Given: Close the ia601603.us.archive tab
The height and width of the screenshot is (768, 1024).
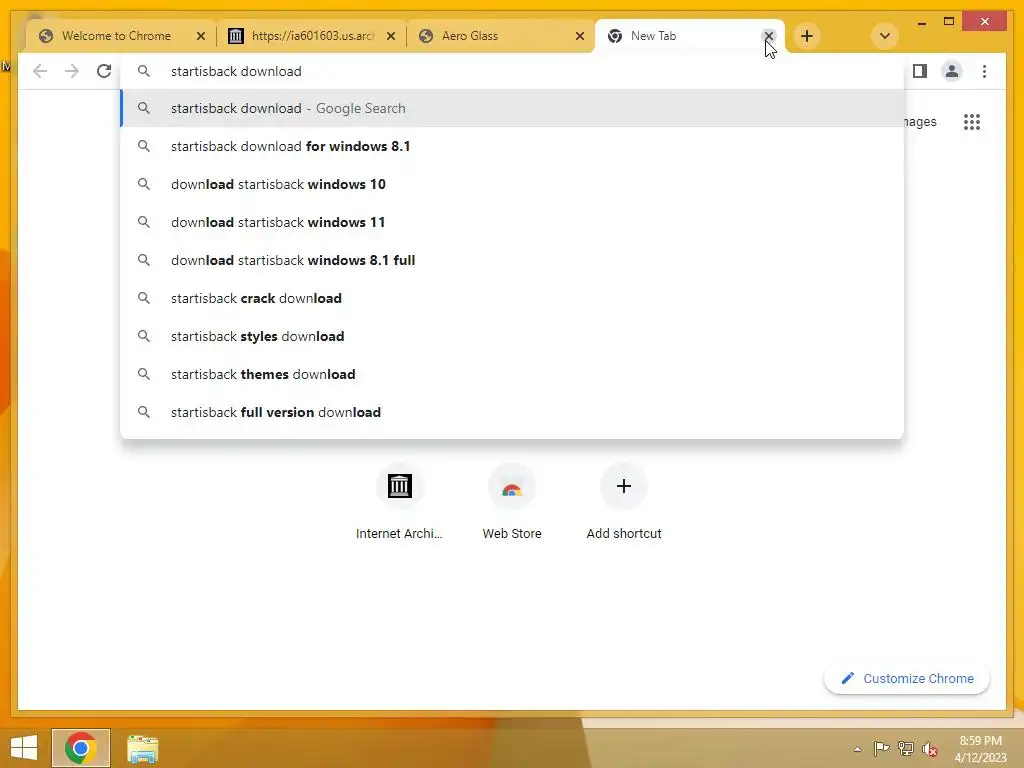Looking at the screenshot, I should [391, 37].
